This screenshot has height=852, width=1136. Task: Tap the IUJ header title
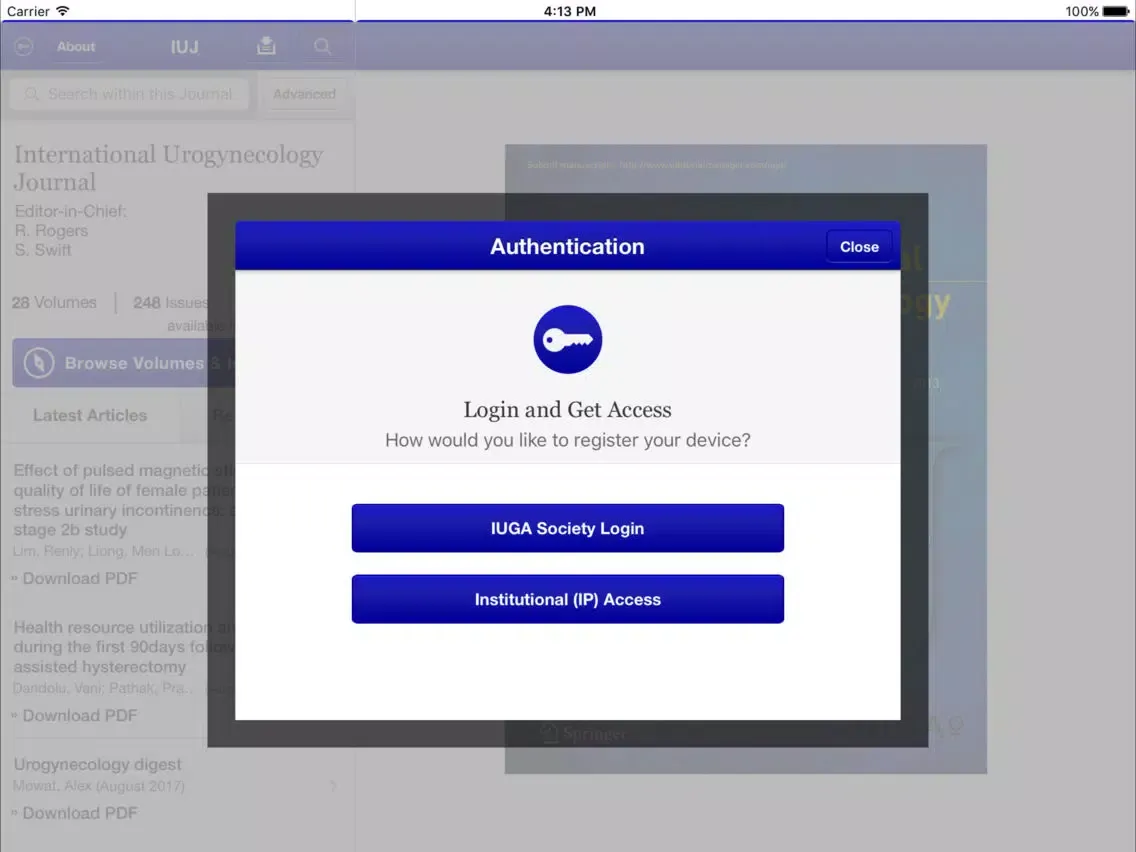coord(184,47)
